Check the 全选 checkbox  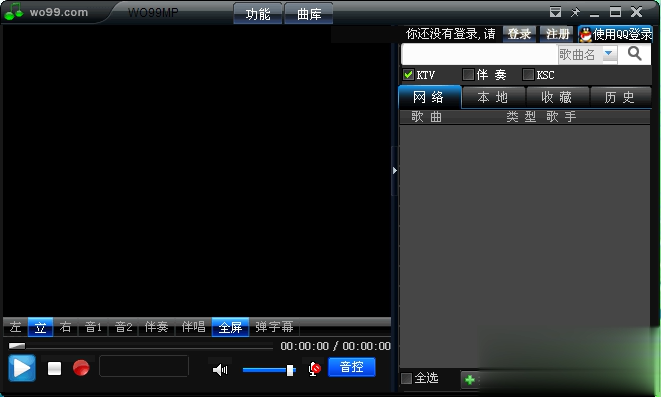click(x=406, y=378)
